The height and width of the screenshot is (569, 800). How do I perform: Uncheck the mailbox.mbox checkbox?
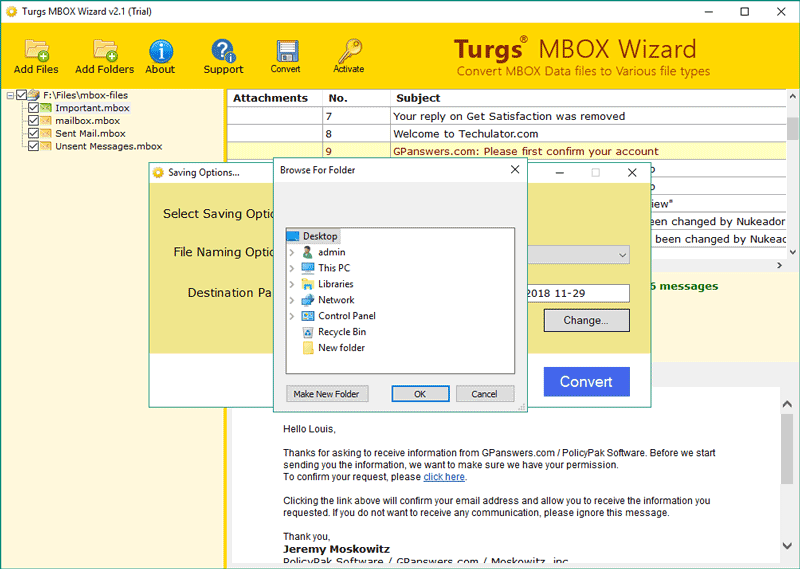[x=33, y=120]
